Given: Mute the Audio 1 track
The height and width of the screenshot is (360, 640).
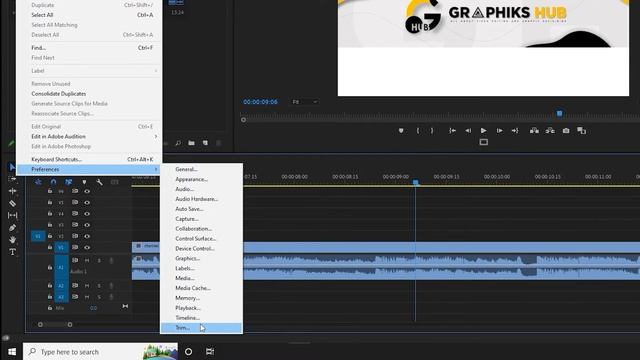Looking at the screenshot, I should coord(87,260).
